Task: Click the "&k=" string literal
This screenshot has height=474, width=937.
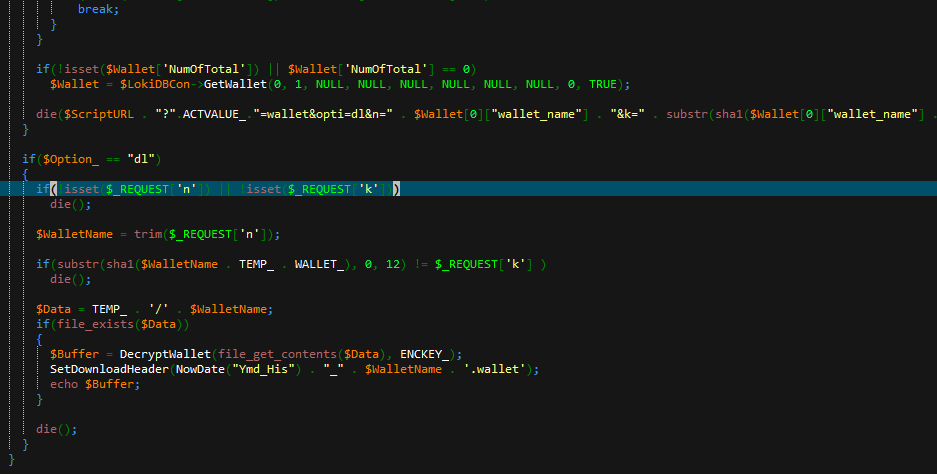Action: 627,114
